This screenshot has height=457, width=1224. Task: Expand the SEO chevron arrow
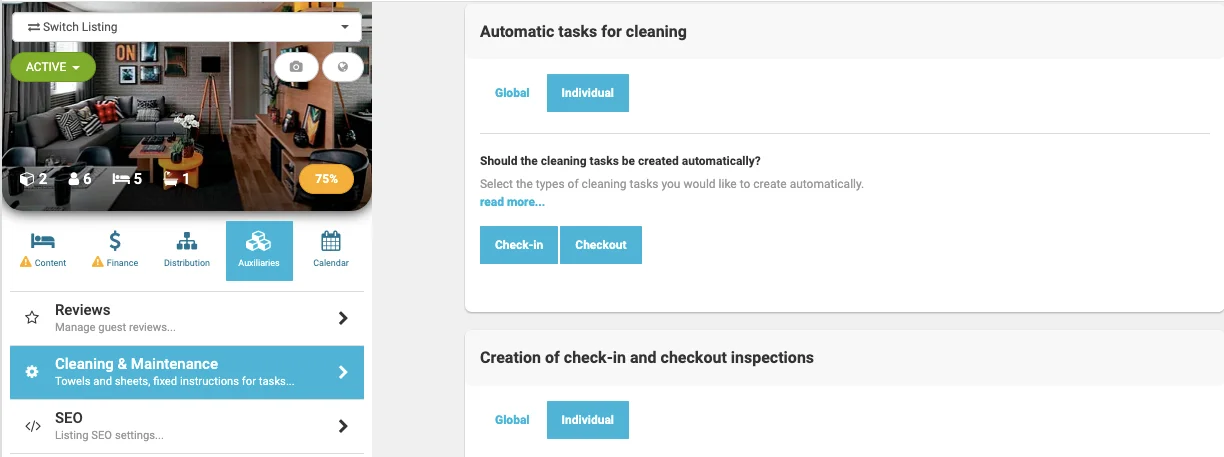point(343,426)
